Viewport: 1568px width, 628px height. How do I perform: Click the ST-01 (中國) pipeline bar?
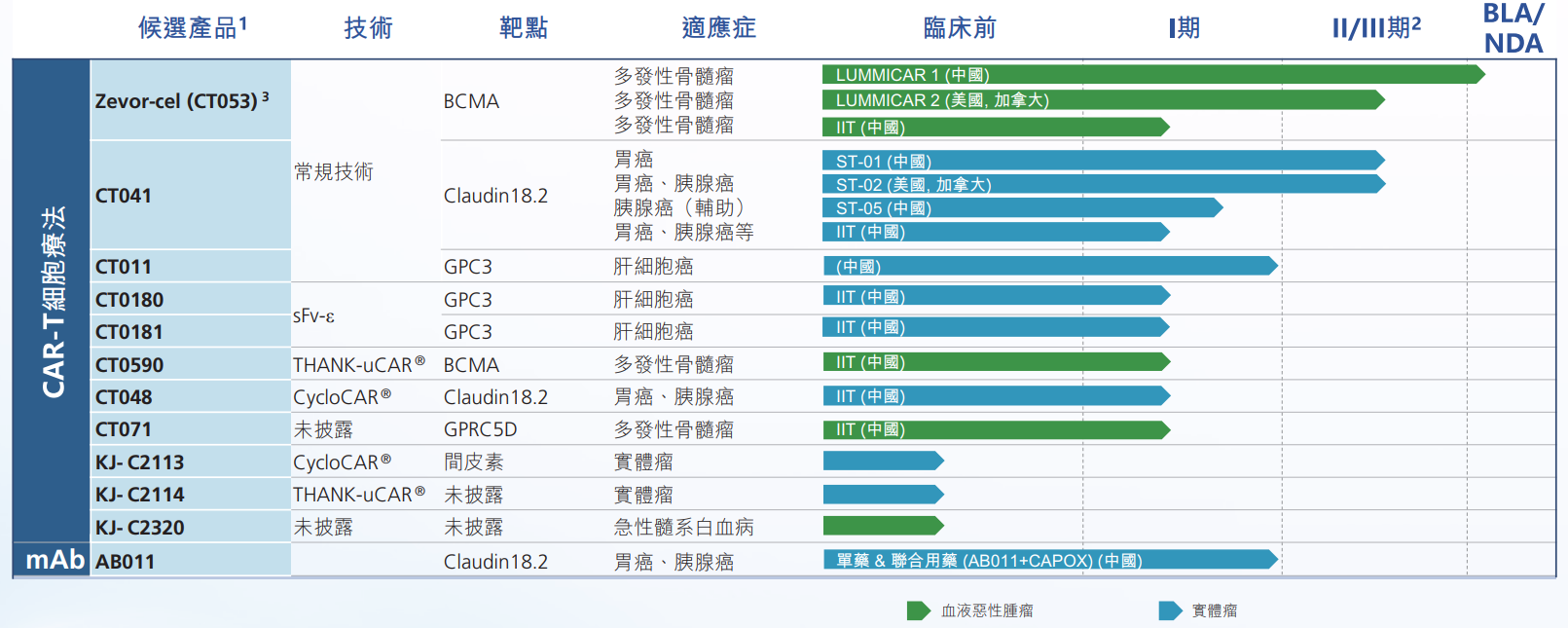[1102, 161]
